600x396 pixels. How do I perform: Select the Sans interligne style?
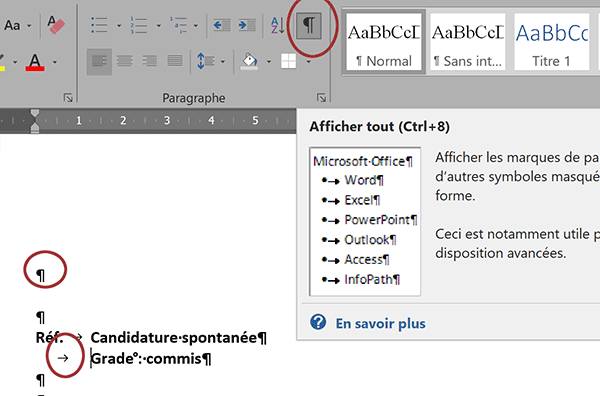pos(468,42)
